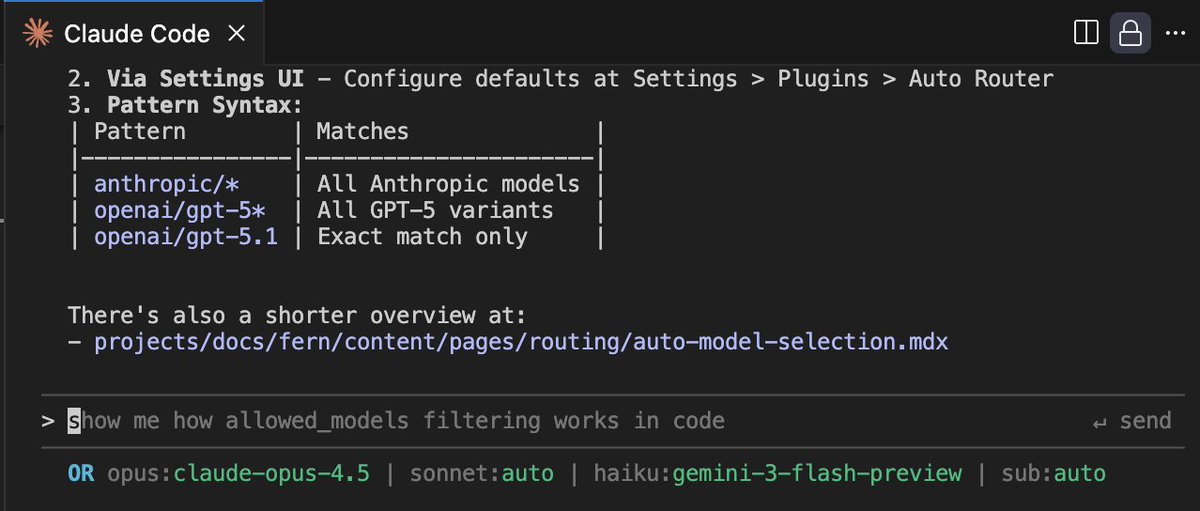Click the anthropic/* pattern entry
The width and height of the screenshot is (1200, 511).
[x=168, y=184]
